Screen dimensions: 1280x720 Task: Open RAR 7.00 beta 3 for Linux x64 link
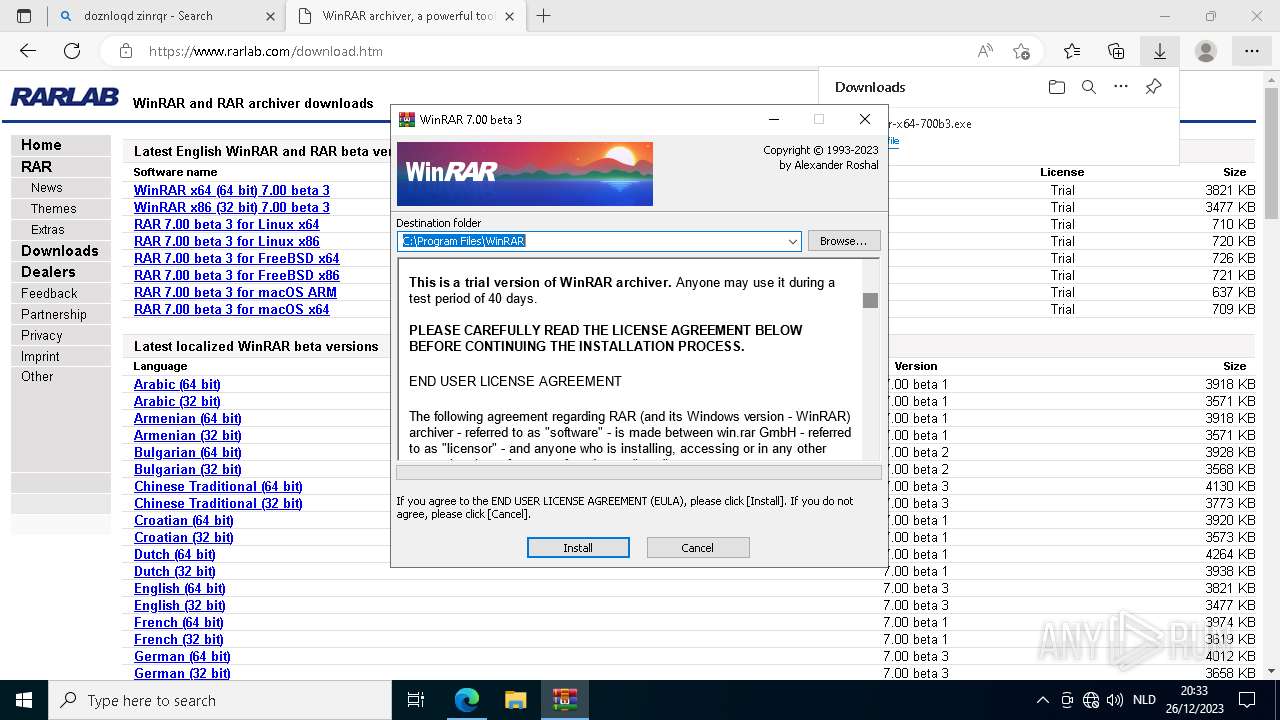click(227, 224)
